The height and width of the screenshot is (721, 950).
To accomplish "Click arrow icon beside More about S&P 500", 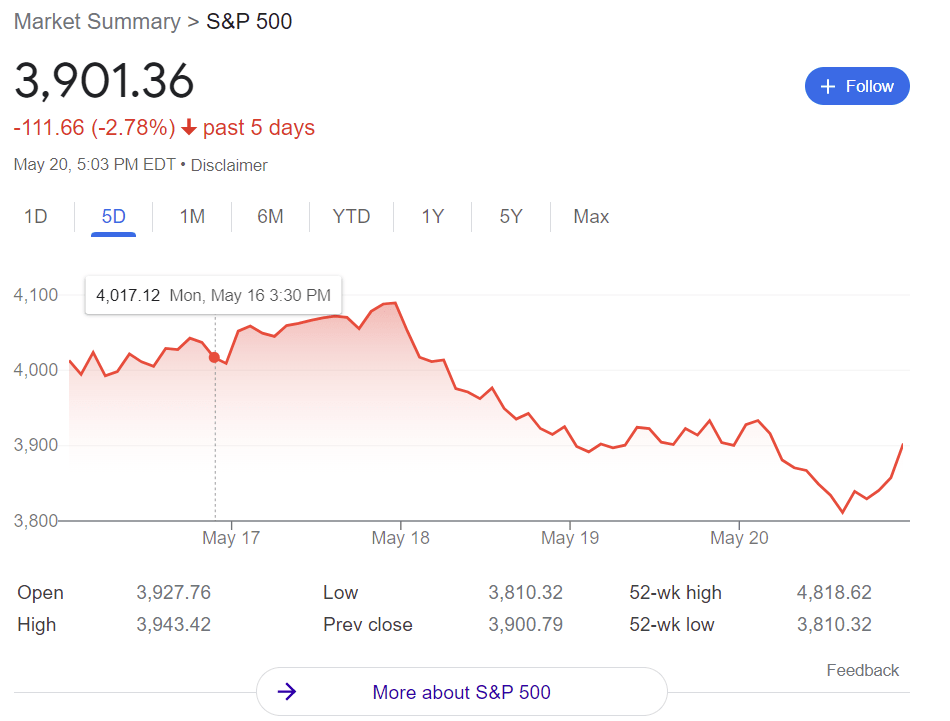I will [x=287, y=692].
